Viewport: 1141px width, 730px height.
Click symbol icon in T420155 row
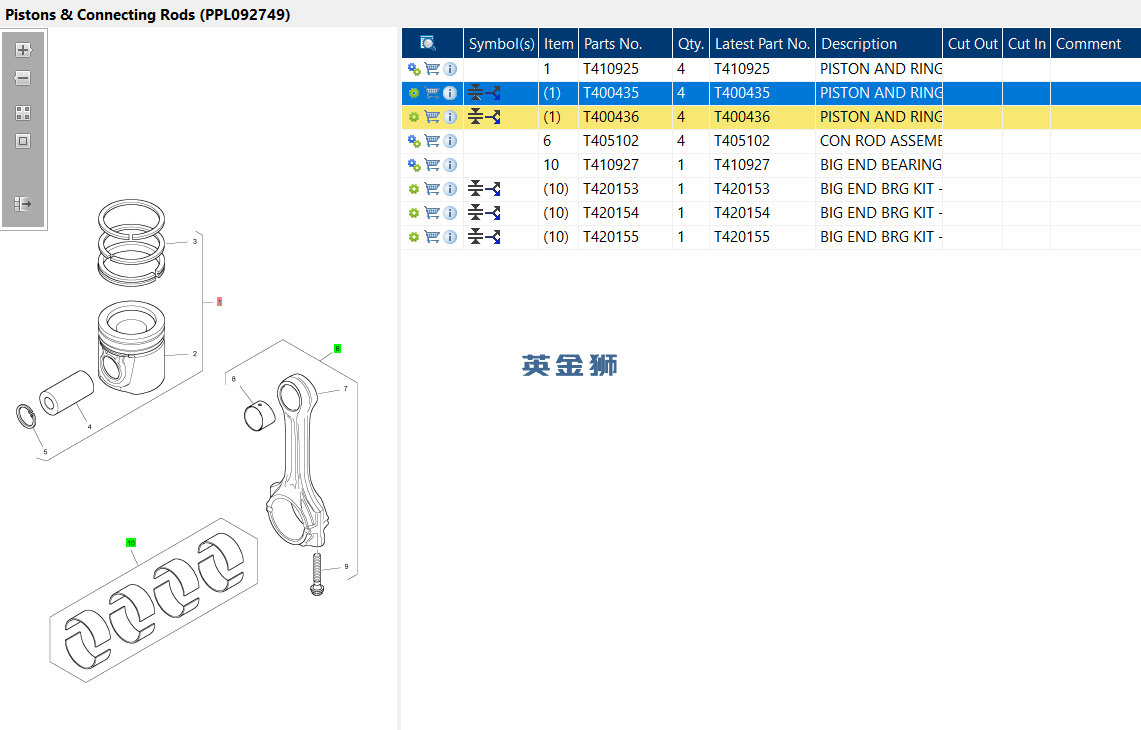tap(484, 237)
